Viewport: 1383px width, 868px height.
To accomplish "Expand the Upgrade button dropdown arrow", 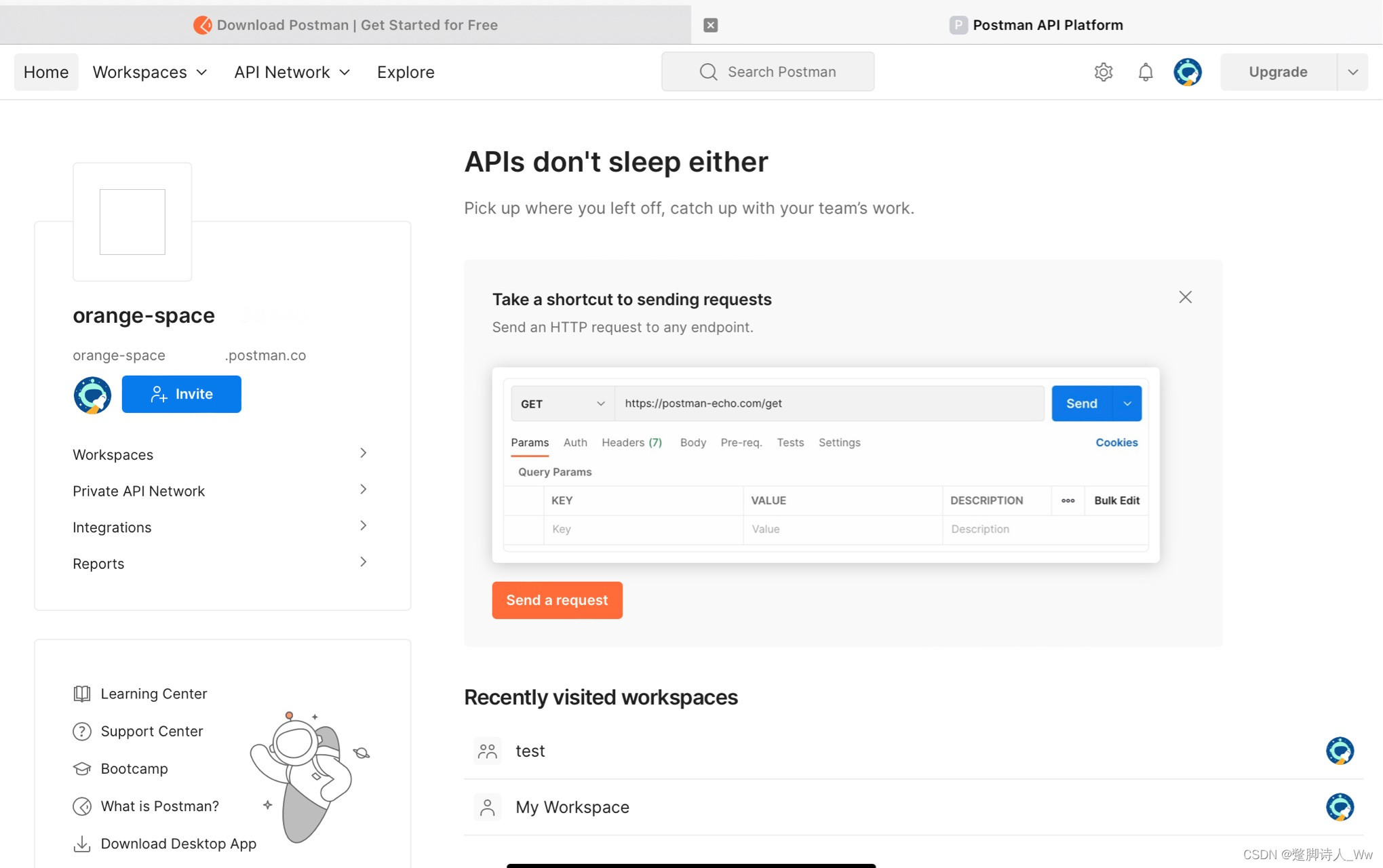I will click(1352, 72).
